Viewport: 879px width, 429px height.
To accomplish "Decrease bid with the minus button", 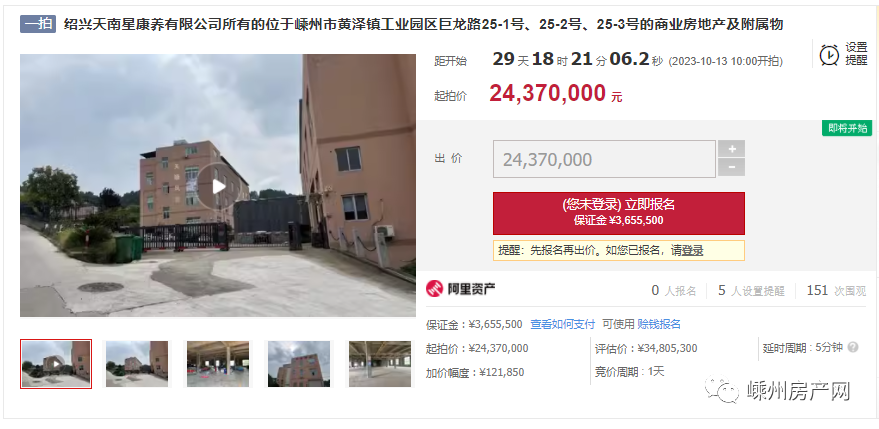I will tap(732, 167).
